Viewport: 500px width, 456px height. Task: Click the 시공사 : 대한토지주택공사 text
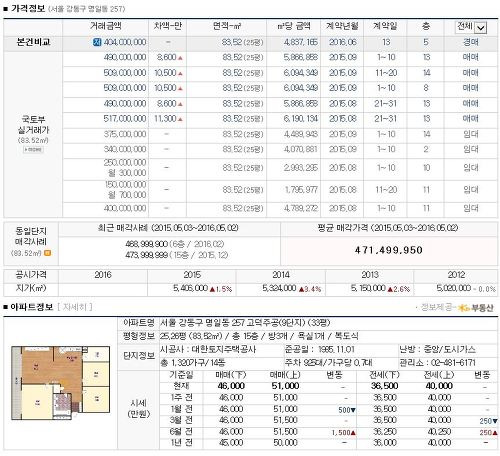pos(208,349)
